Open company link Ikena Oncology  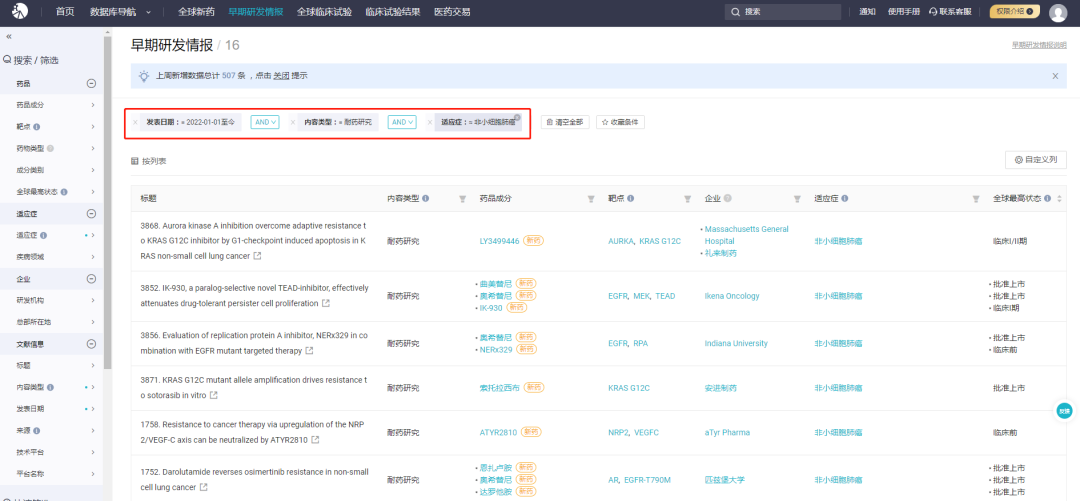coord(731,296)
